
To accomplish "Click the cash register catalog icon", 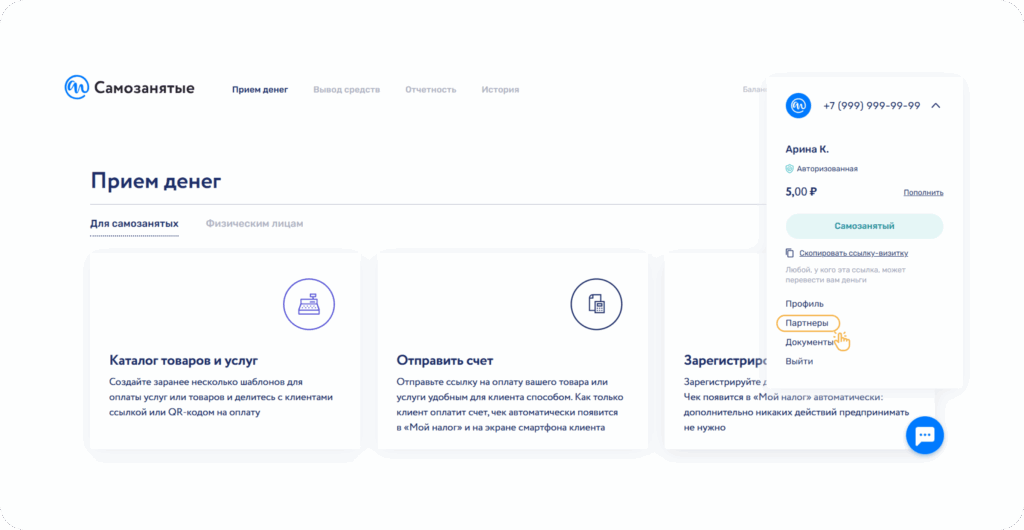I will pos(309,304).
